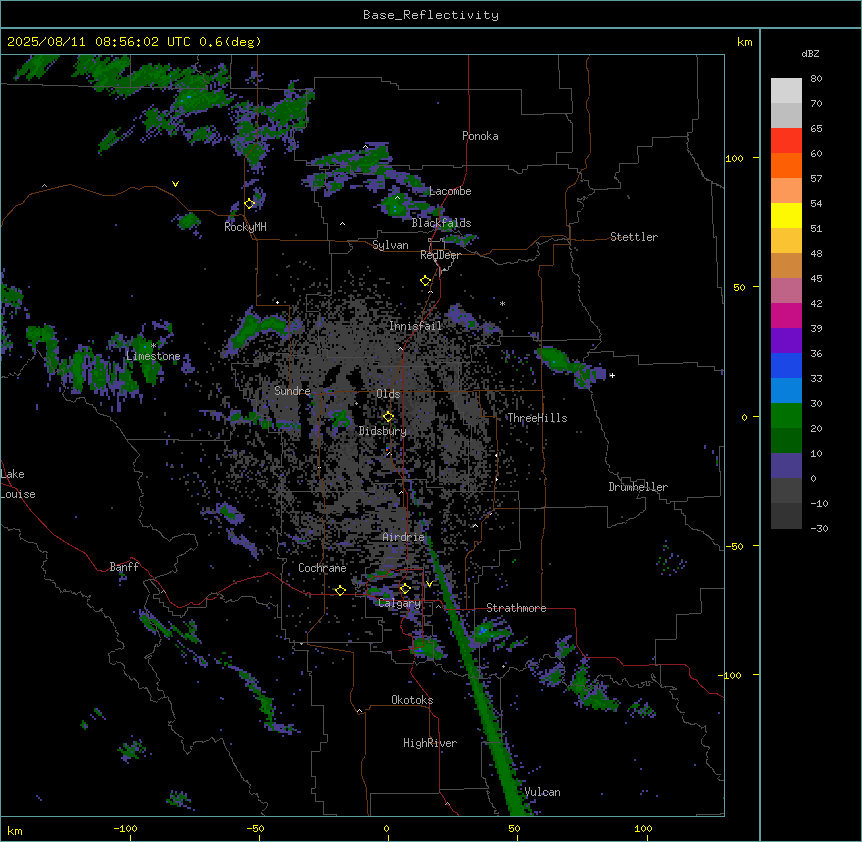Select the green legend swatch between 30 and 20
The width and height of the screenshot is (862, 842).
(x=786, y=416)
